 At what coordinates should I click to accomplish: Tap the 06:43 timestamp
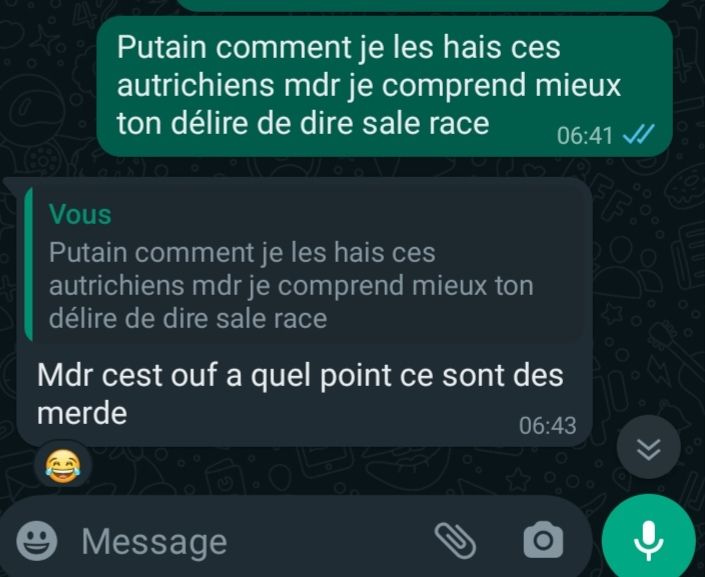coord(548,425)
